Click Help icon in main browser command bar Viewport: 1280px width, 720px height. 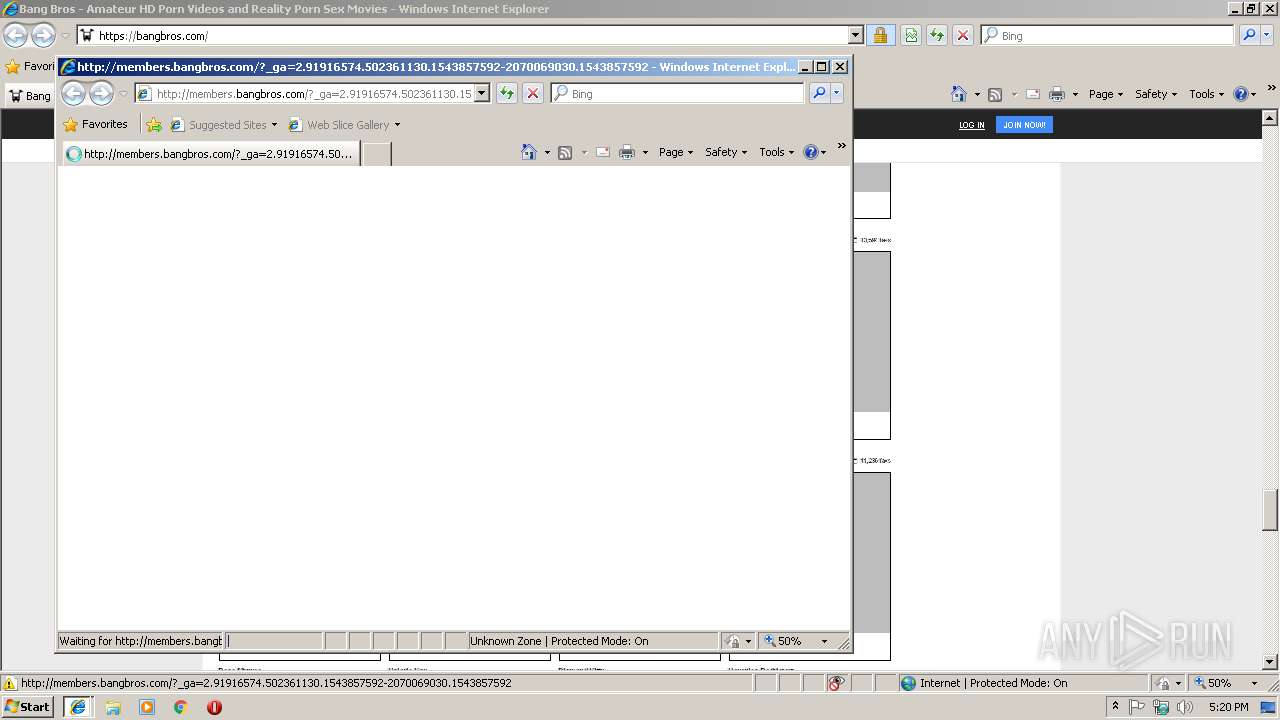pos(1240,94)
